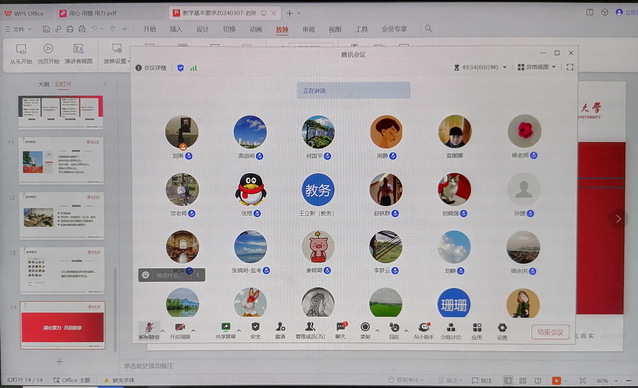This screenshot has height=388, width=638.
Task: Open the 安全 security shield icon
Action: pyautogui.click(x=256, y=330)
